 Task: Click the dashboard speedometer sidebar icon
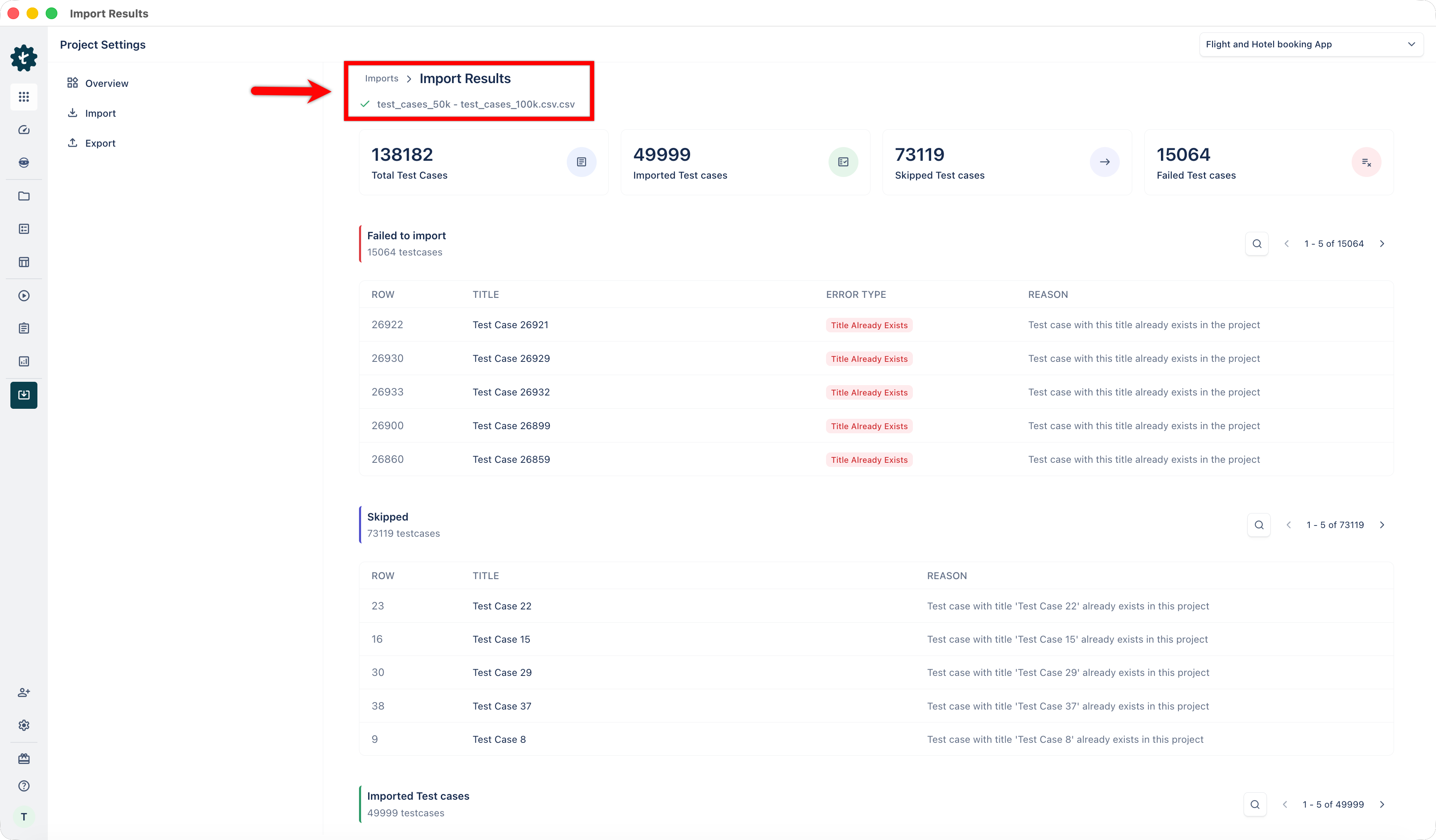click(23, 130)
